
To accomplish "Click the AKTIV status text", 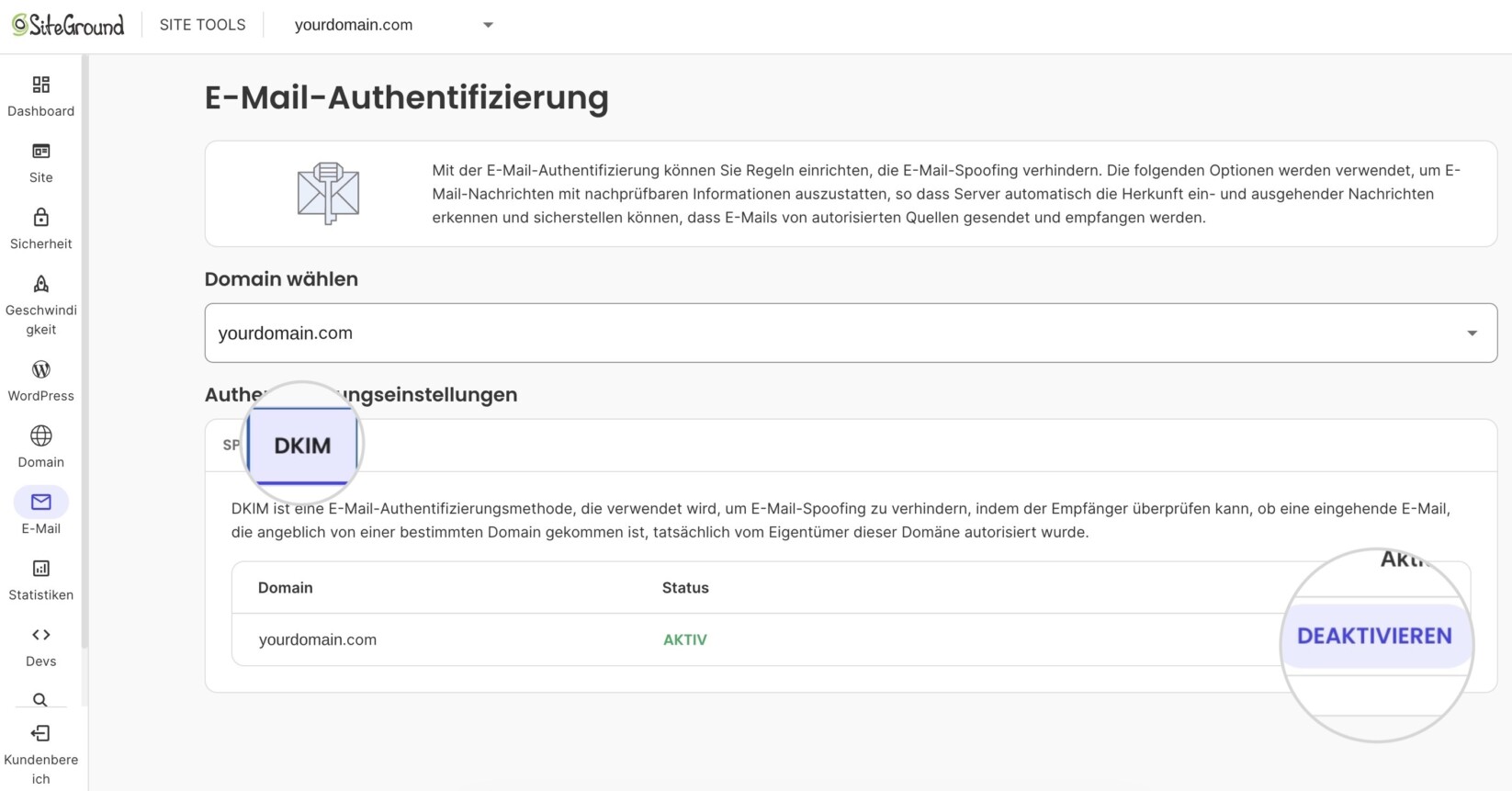I will point(685,640).
